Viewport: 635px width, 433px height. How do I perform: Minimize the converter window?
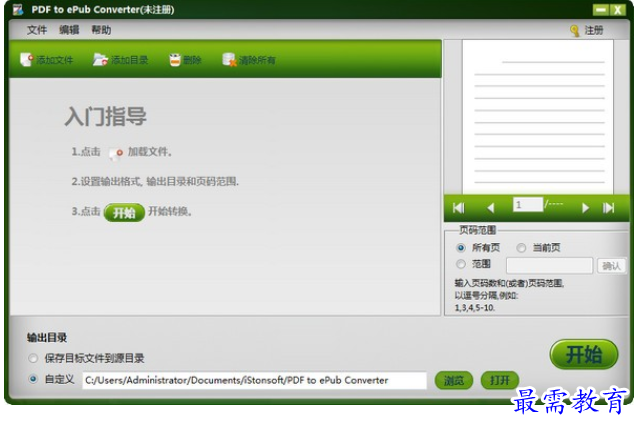tap(601, 9)
